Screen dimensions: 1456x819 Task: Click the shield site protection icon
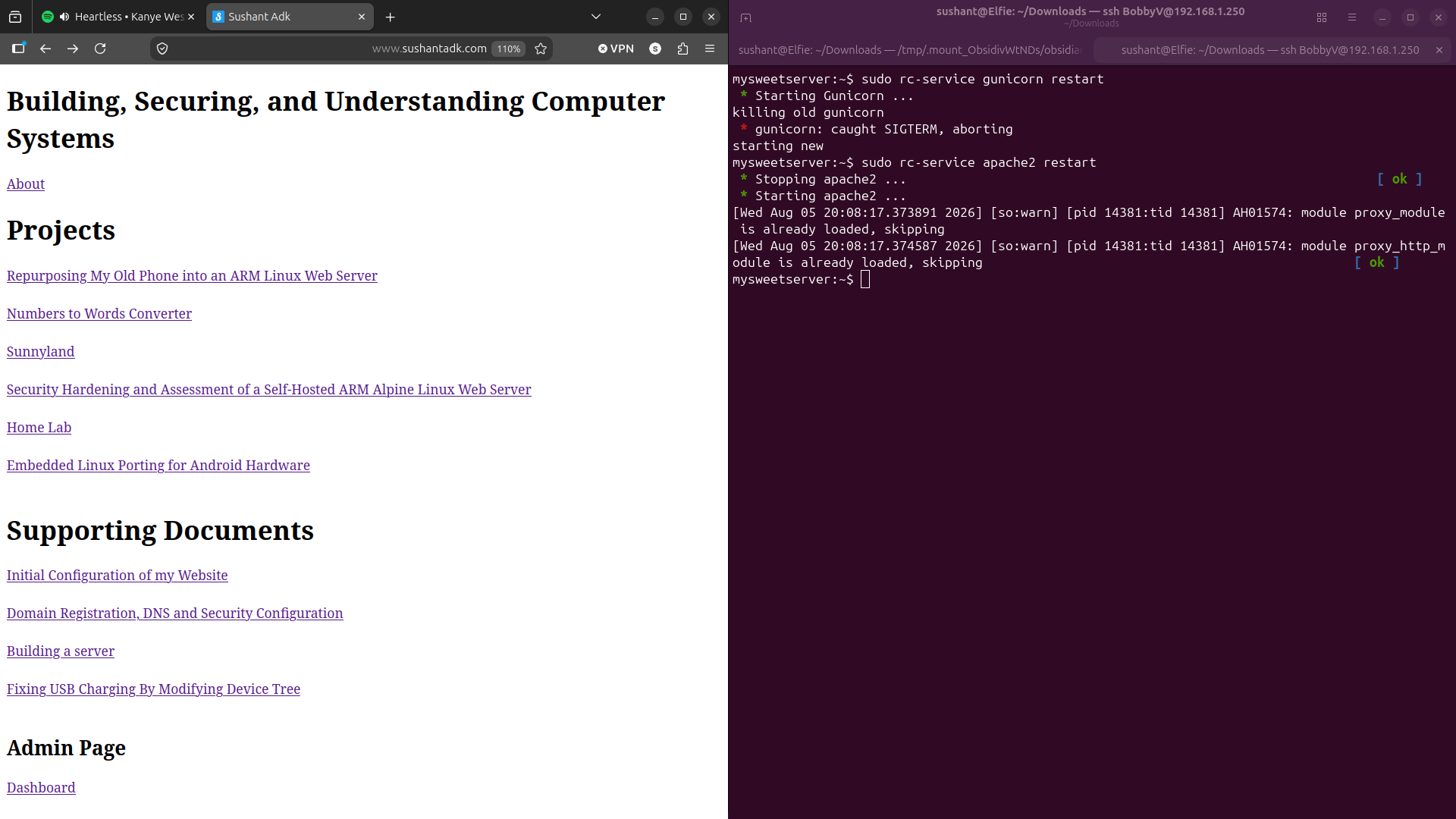pyautogui.click(x=162, y=49)
